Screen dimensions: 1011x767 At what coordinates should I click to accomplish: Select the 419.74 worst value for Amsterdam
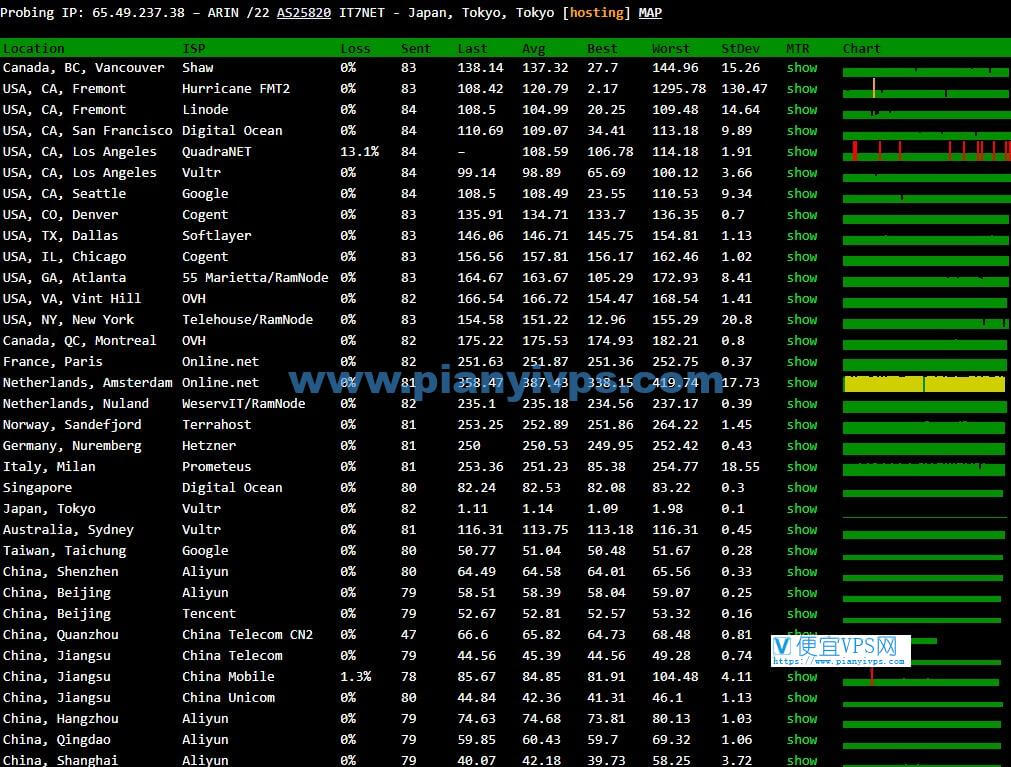(675, 383)
